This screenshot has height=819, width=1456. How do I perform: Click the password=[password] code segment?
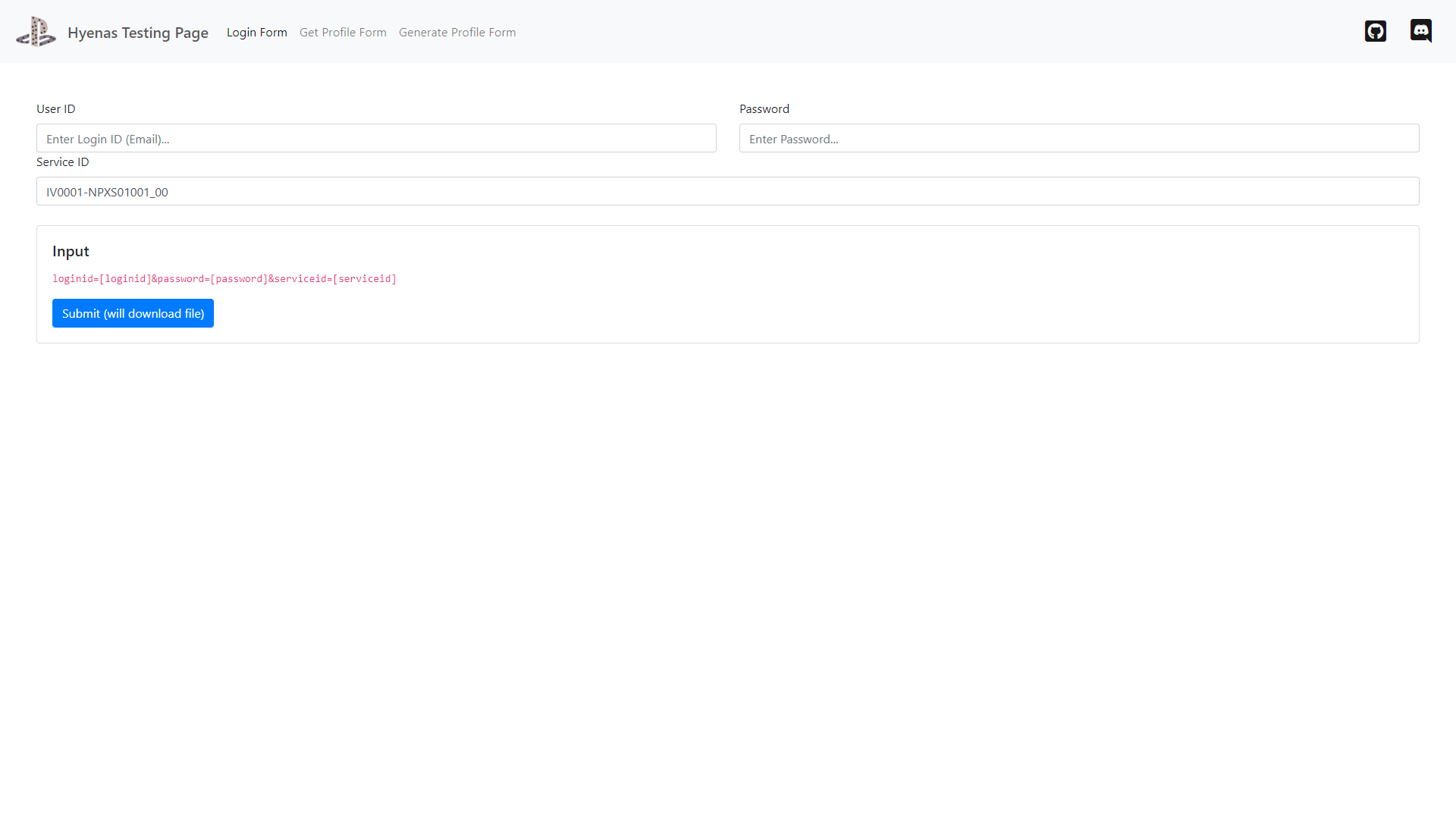[x=212, y=279]
